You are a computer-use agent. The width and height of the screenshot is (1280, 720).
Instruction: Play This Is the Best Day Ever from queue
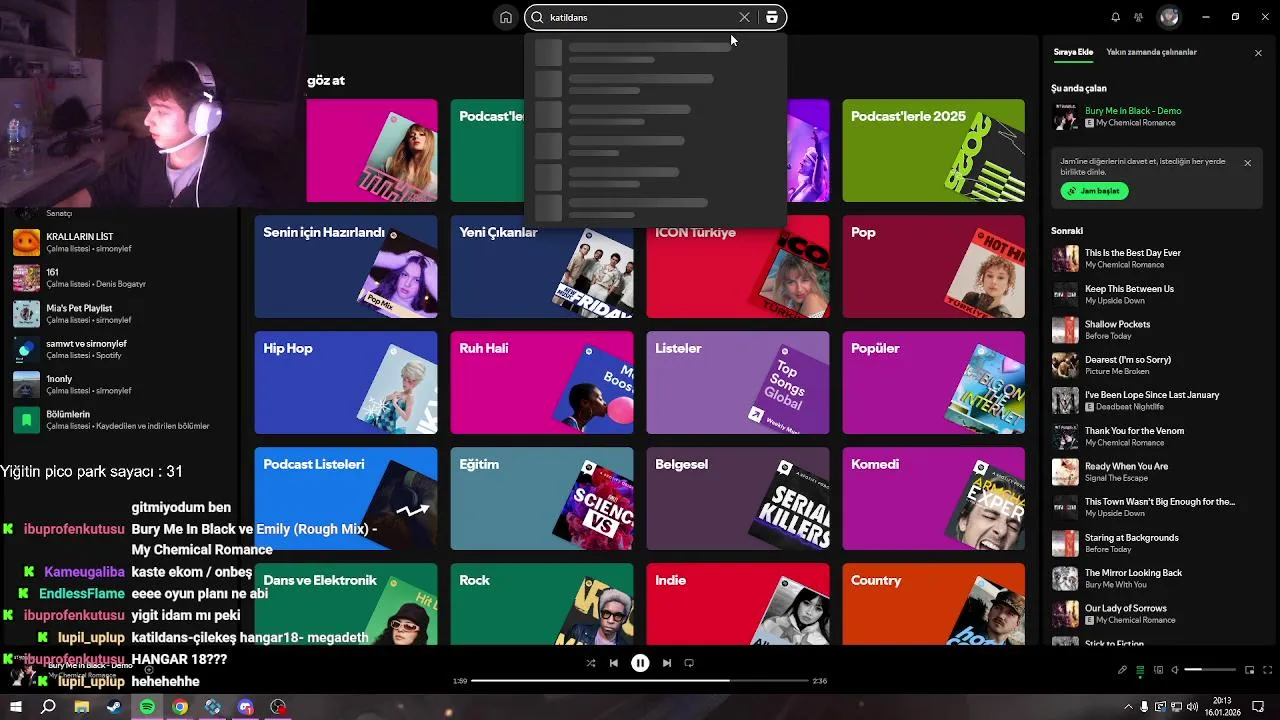click(x=1155, y=258)
